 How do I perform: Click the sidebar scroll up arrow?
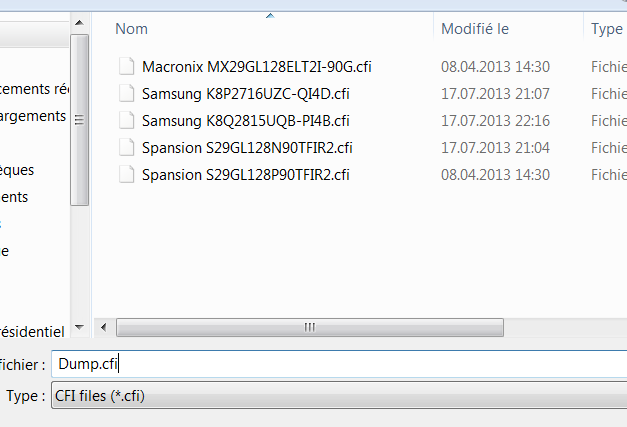tap(79, 23)
